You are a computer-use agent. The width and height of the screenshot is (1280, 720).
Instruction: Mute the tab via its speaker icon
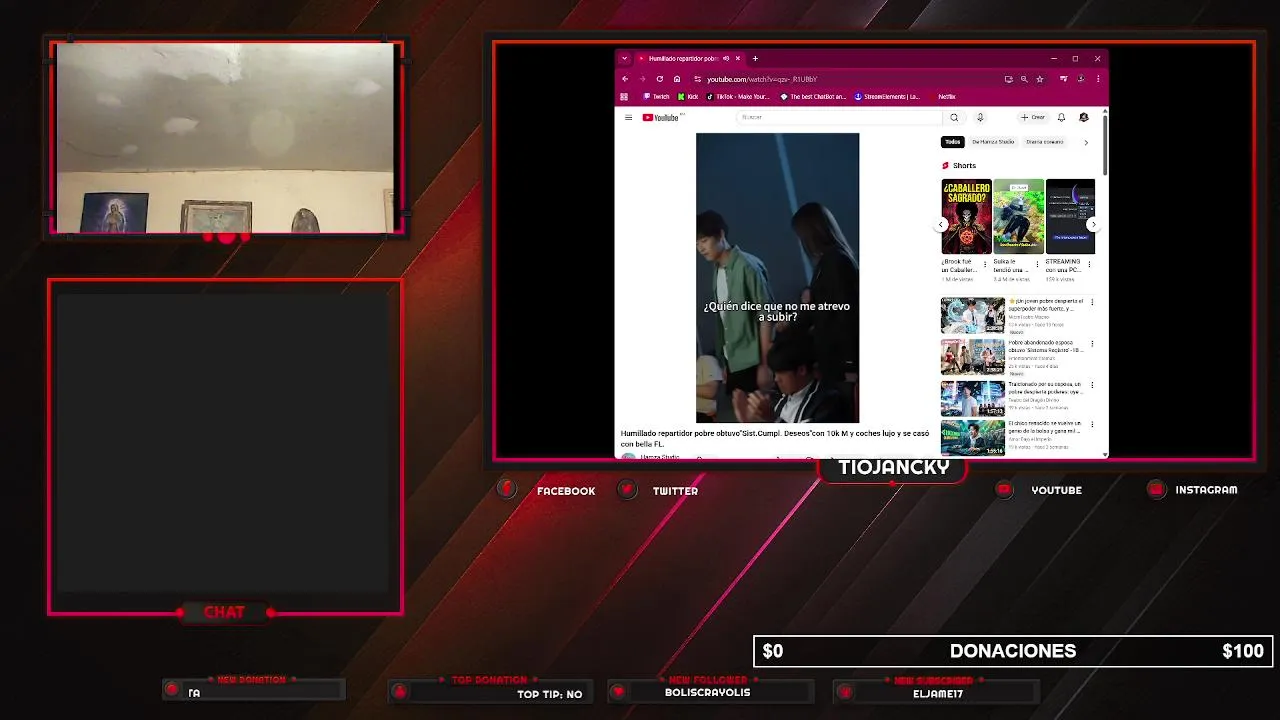(x=726, y=59)
